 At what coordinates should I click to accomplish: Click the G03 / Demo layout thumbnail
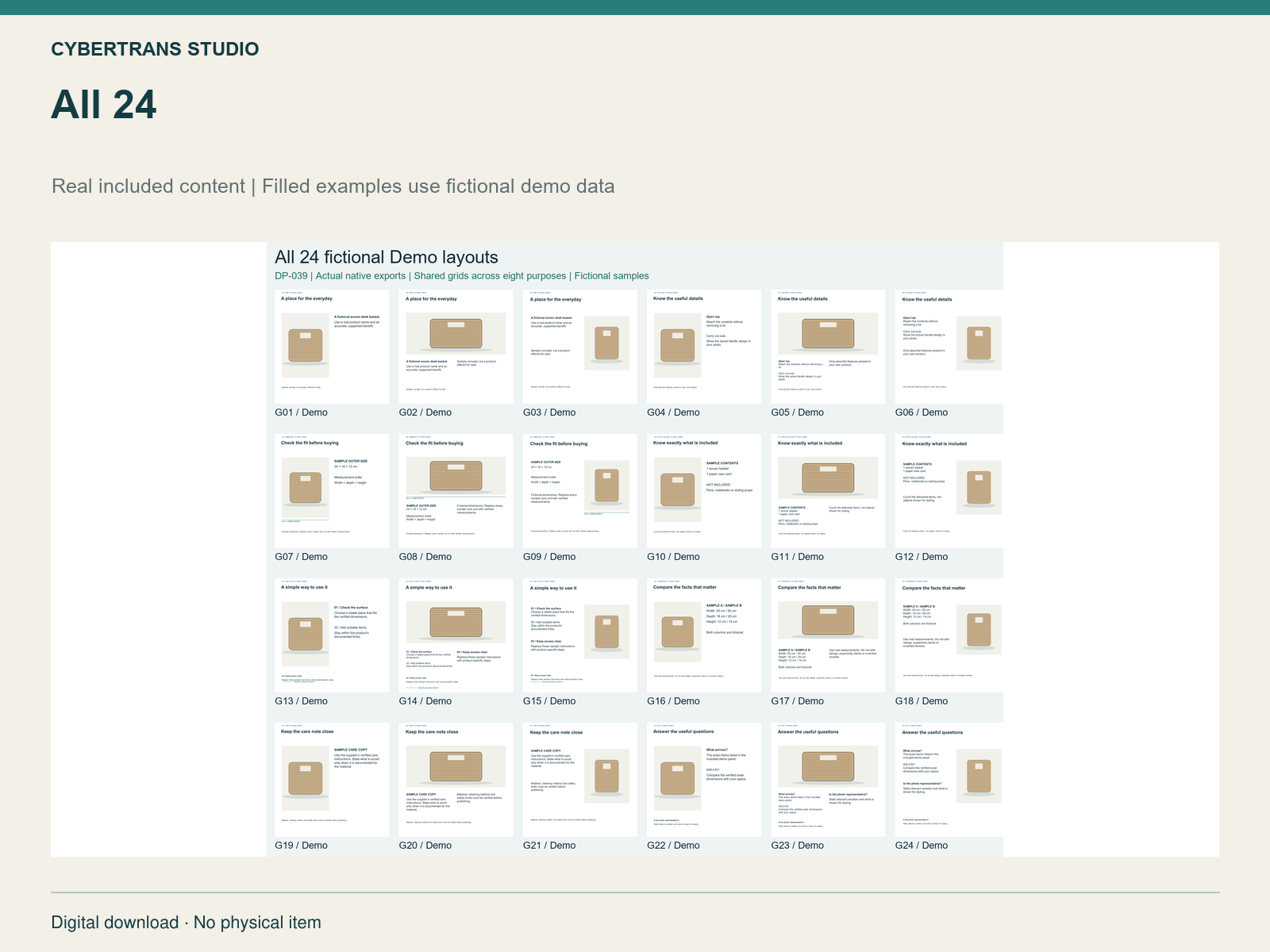[x=580, y=347]
